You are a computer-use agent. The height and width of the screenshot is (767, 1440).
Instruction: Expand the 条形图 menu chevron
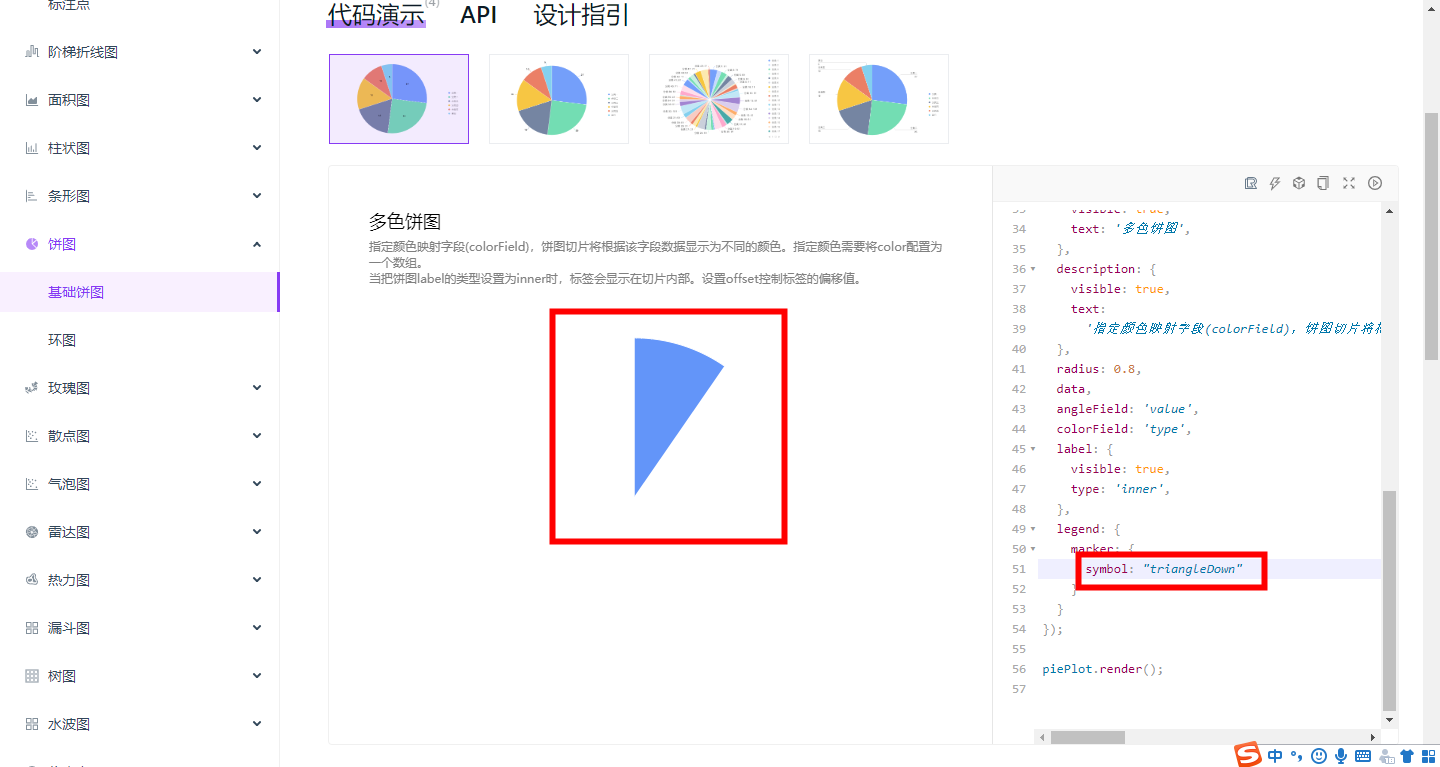257,196
